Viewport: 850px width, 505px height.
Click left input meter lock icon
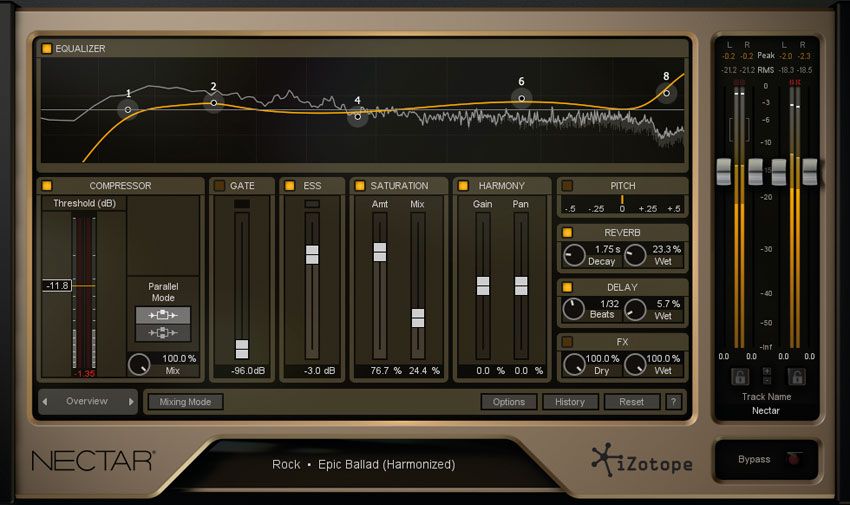coord(740,376)
